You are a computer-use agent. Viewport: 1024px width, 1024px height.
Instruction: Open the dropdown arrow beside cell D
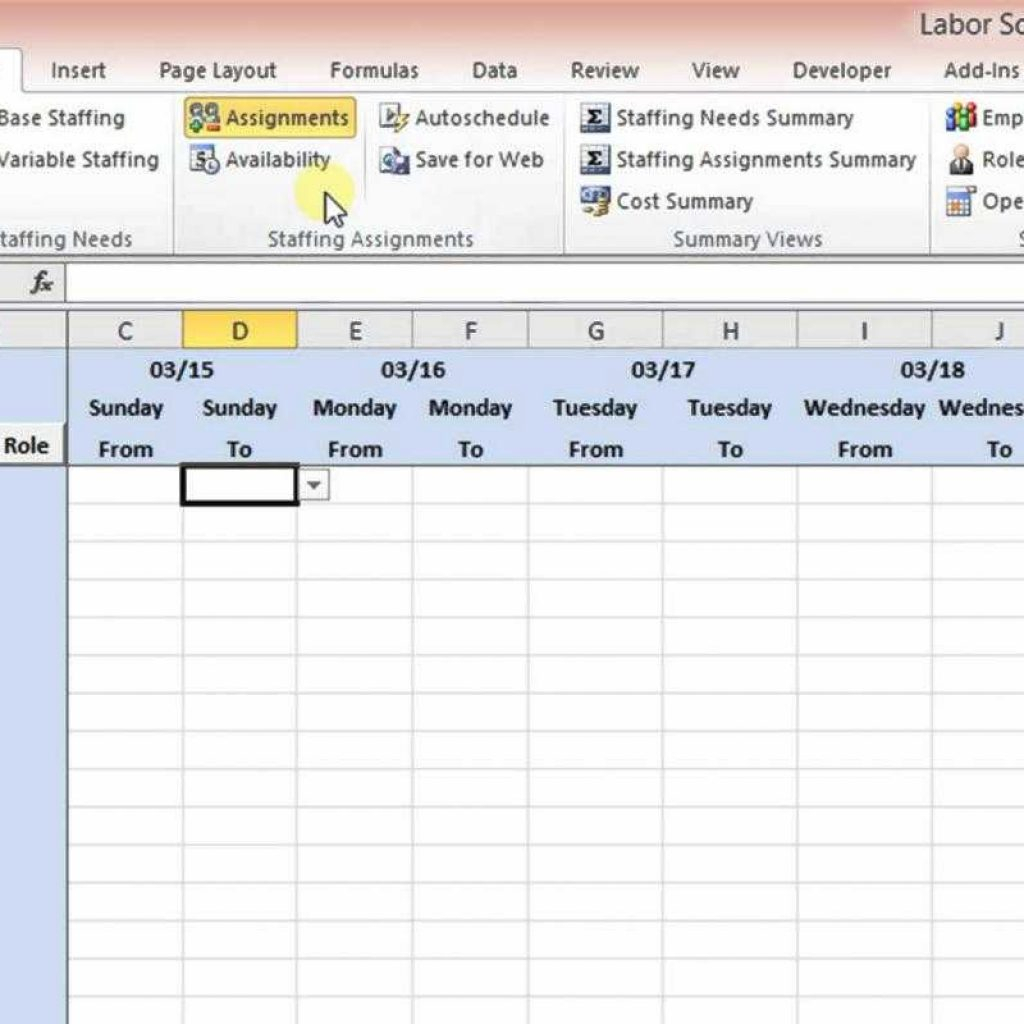[x=314, y=485]
